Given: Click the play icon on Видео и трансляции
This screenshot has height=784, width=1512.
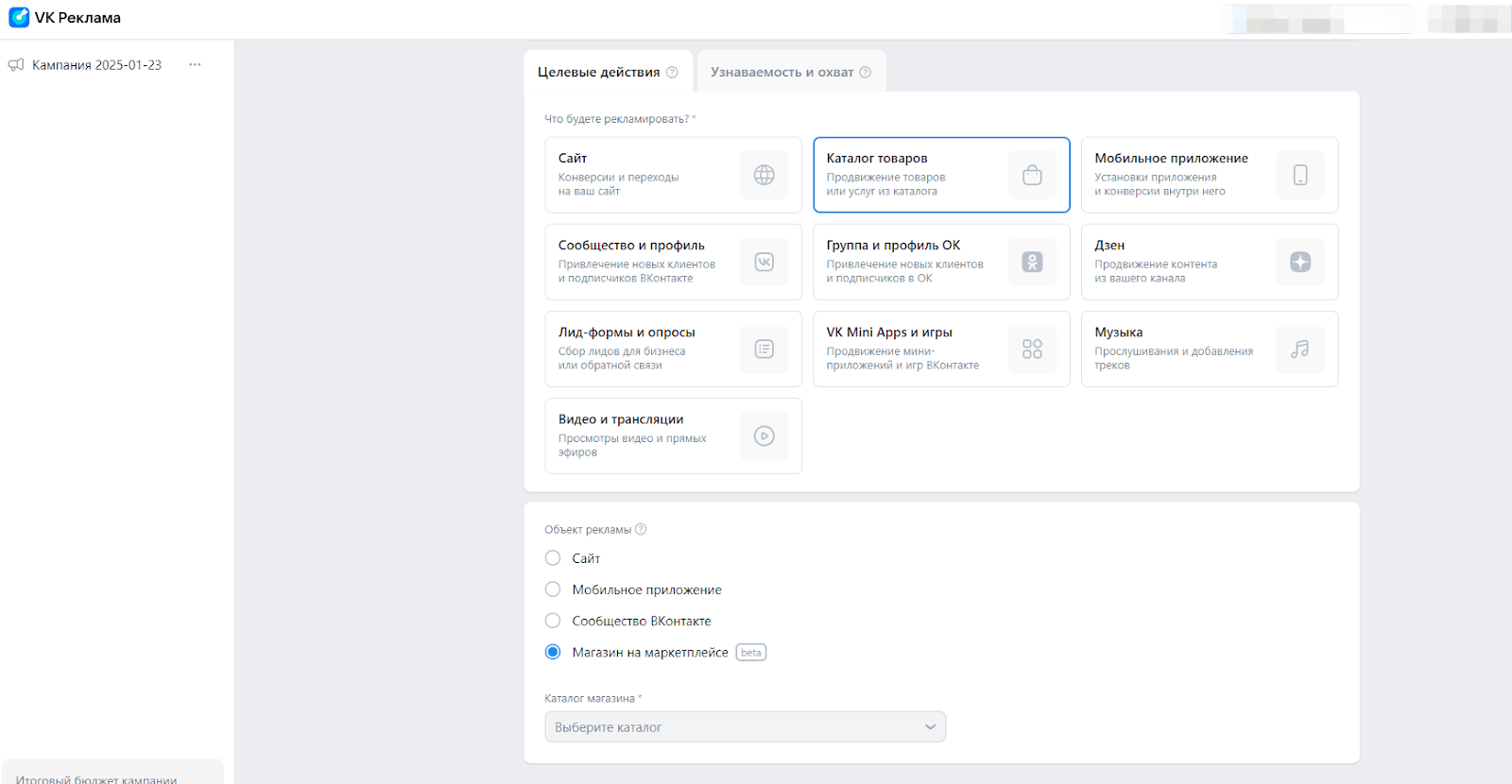Looking at the screenshot, I should coord(764,435).
